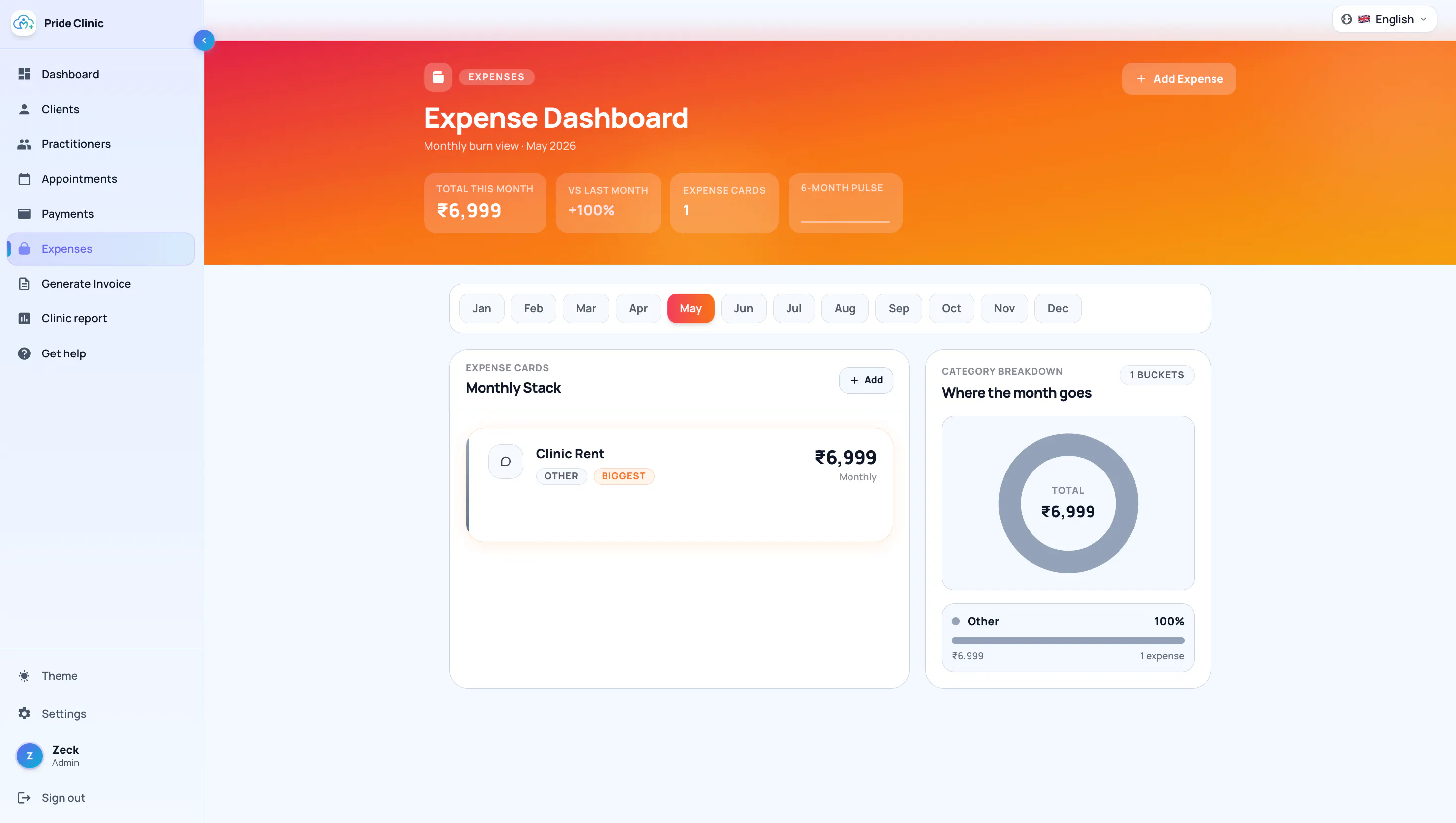Select the Dec month tab
Viewport: 1456px width, 823px height.
tap(1057, 308)
